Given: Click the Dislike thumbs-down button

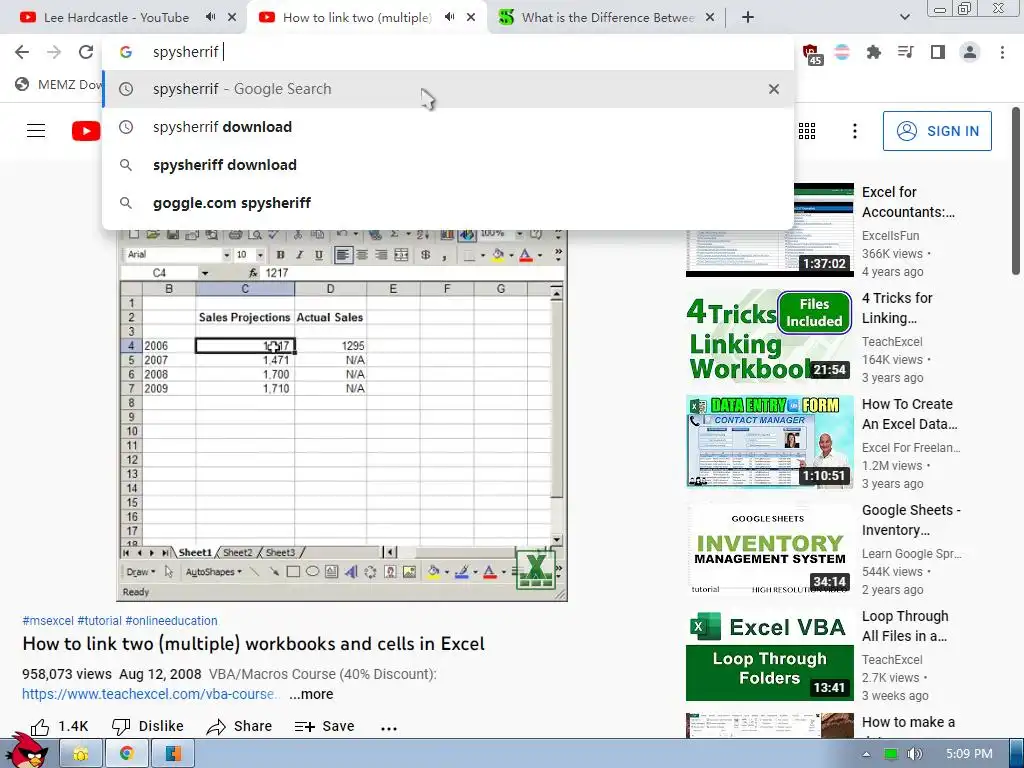Looking at the screenshot, I should 148,726.
